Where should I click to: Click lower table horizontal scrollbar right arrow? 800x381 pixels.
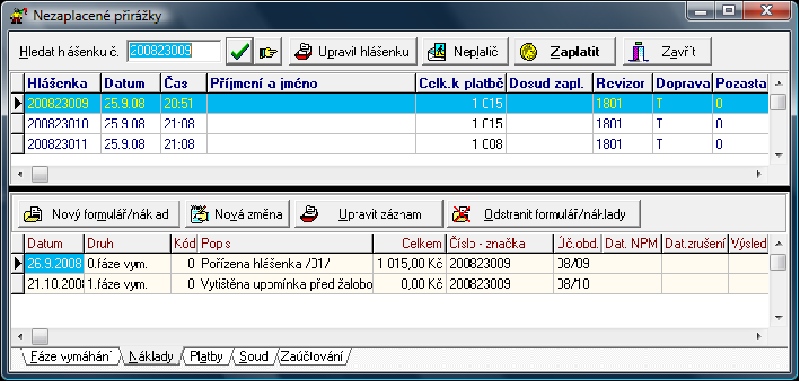coord(759,336)
